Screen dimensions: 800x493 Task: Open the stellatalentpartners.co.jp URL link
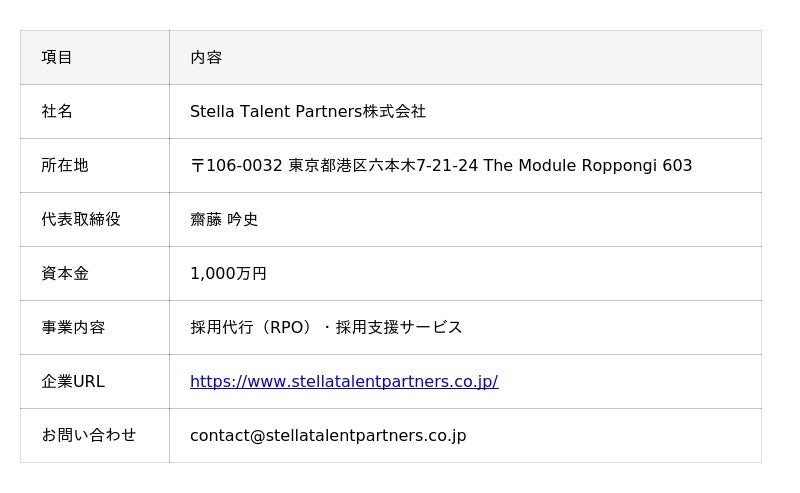pyautogui.click(x=343, y=381)
